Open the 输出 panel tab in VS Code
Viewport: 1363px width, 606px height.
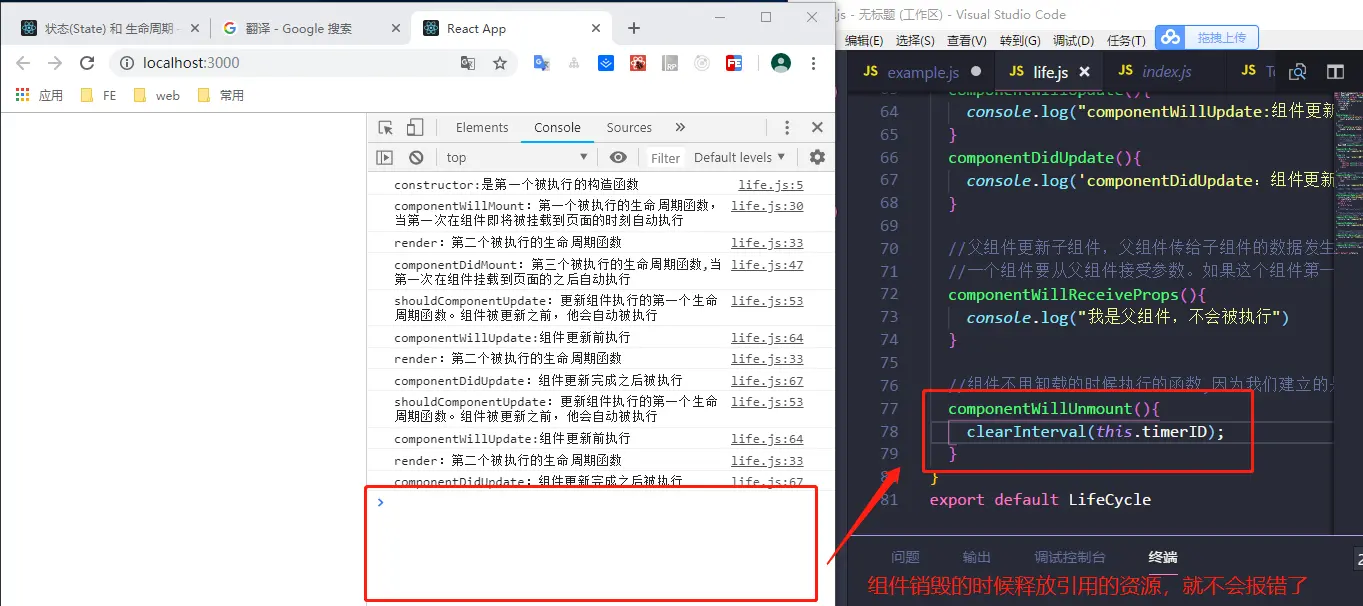pyautogui.click(x=977, y=557)
